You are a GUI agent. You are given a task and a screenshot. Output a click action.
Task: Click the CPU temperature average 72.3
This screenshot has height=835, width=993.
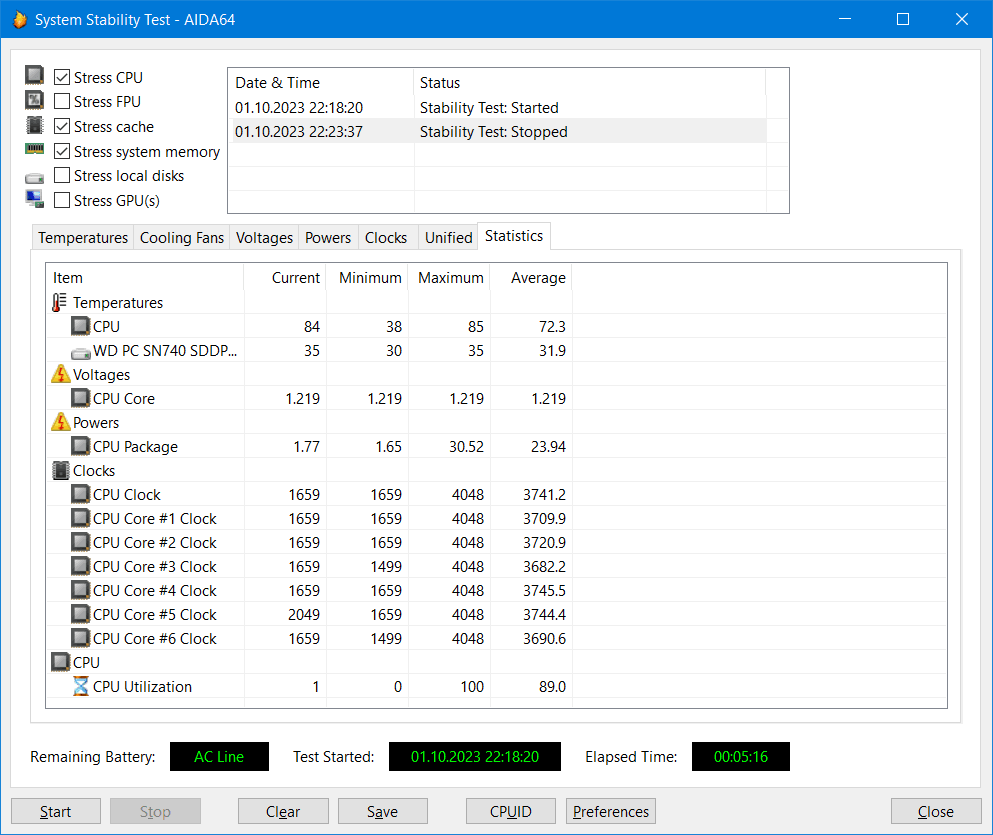tap(552, 327)
